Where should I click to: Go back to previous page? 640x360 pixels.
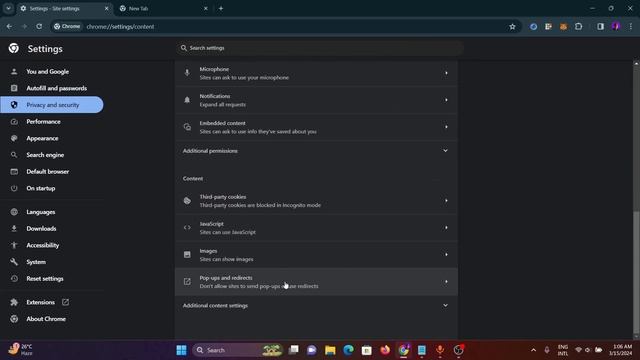point(9,27)
